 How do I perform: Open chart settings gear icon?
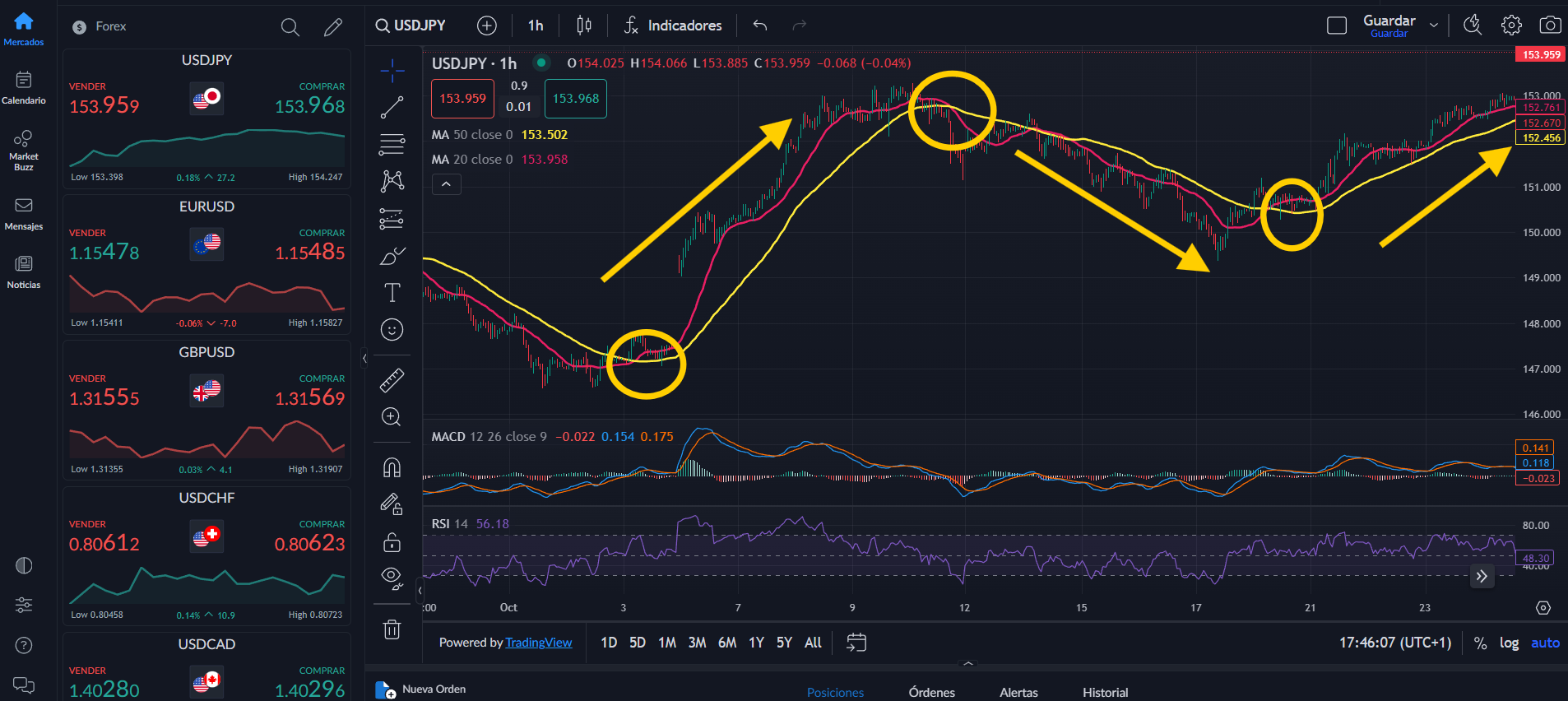click(x=1511, y=26)
